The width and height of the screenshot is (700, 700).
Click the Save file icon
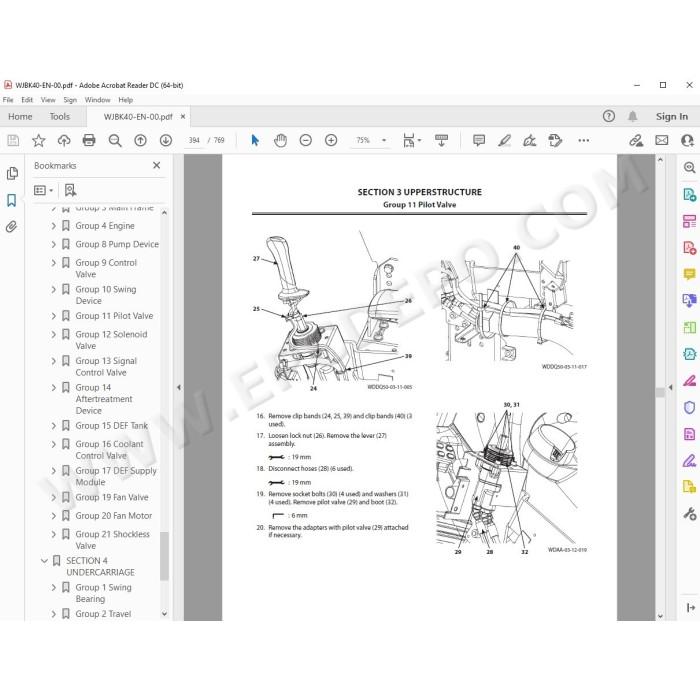[x=13, y=141]
